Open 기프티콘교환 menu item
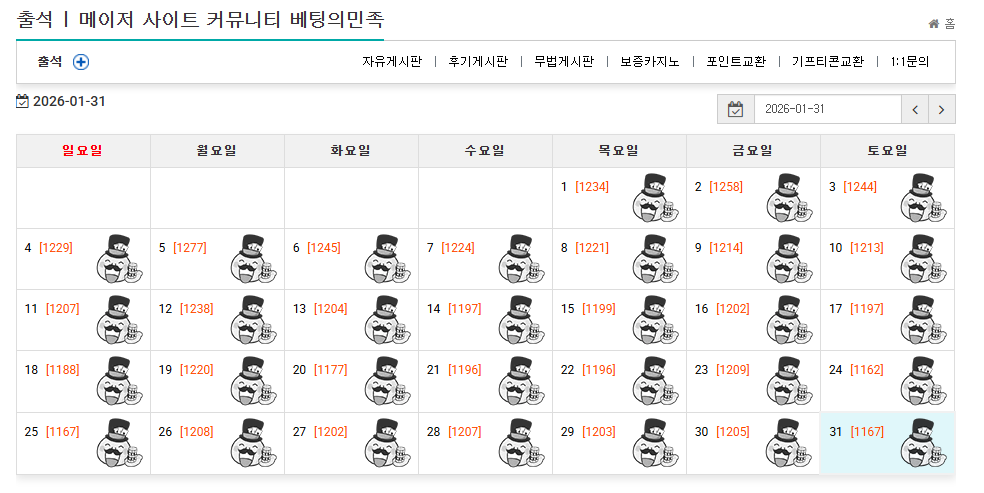984x493 pixels. tap(828, 61)
